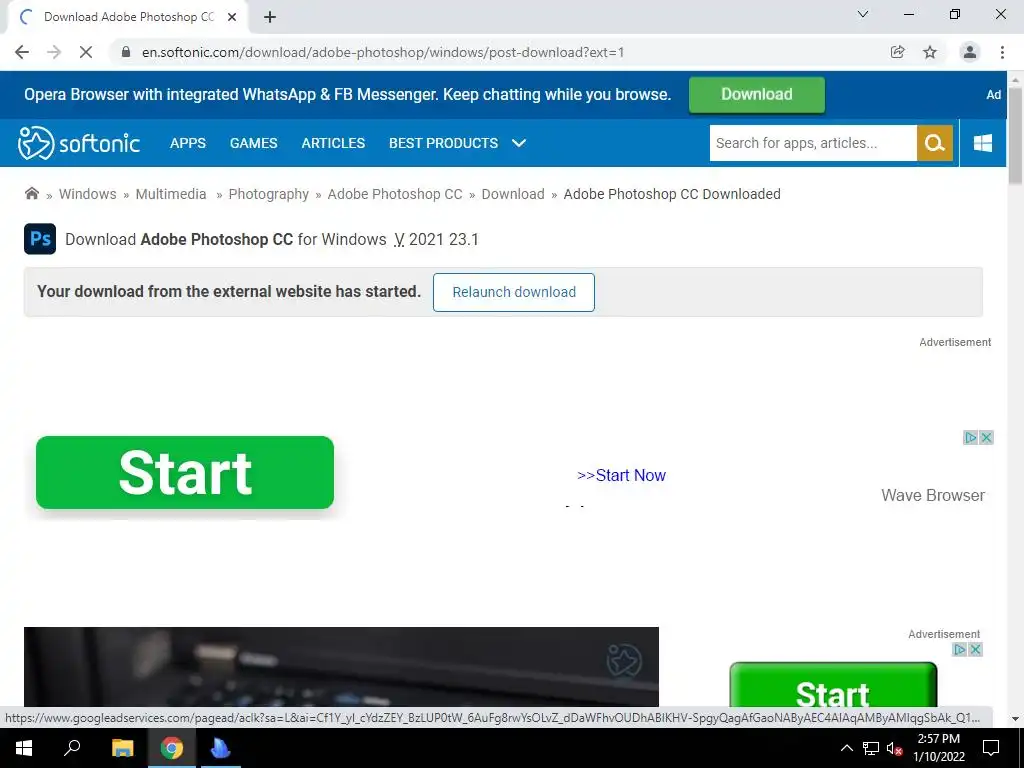Click the Photoshop Ps app icon
Image resolution: width=1024 pixels, height=768 pixels.
pyautogui.click(x=40, y=238)
